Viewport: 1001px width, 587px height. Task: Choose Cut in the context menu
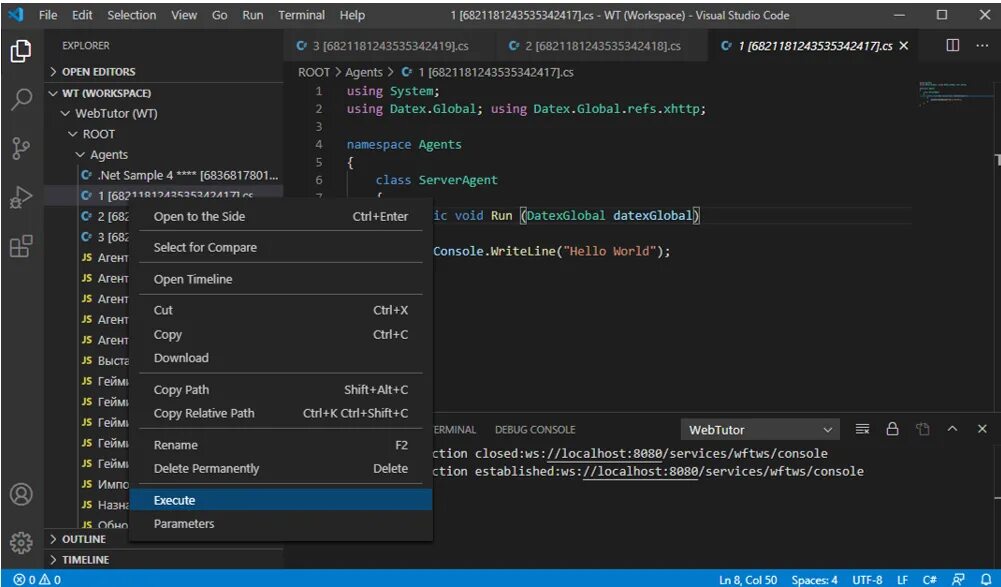[281, 310]
